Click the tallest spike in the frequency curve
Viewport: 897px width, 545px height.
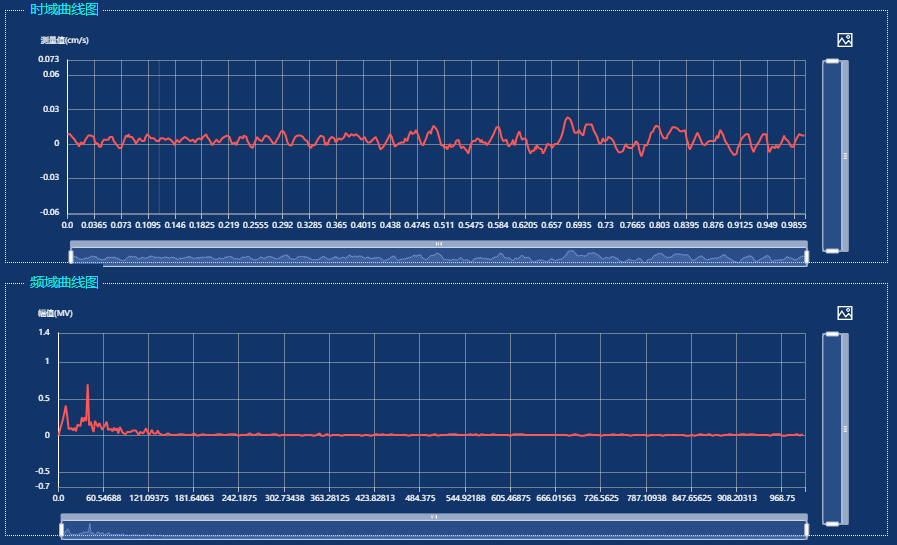[x=88, y=386]
